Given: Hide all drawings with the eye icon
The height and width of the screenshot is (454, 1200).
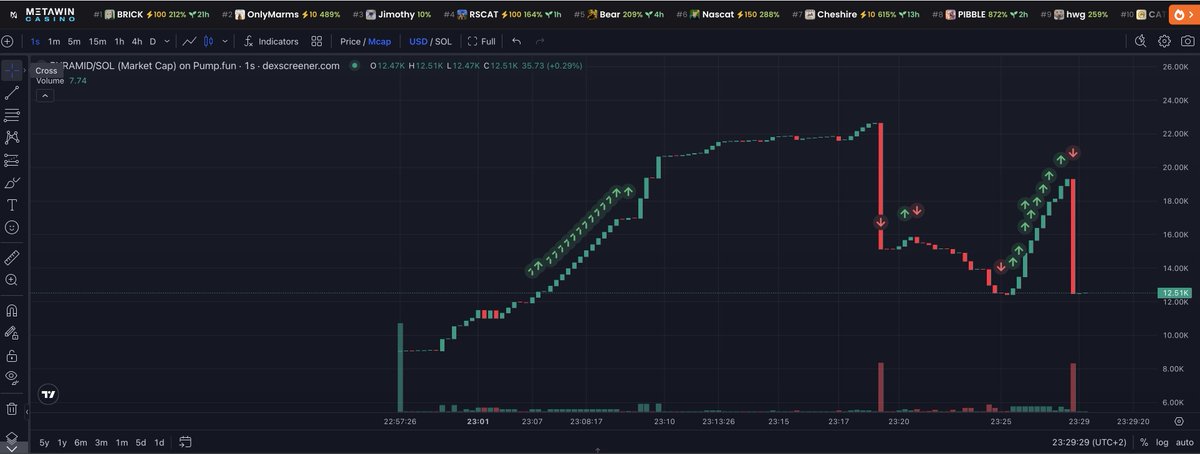Looking at the screenshot, I should pyautogui.click(x=12, y=377).
